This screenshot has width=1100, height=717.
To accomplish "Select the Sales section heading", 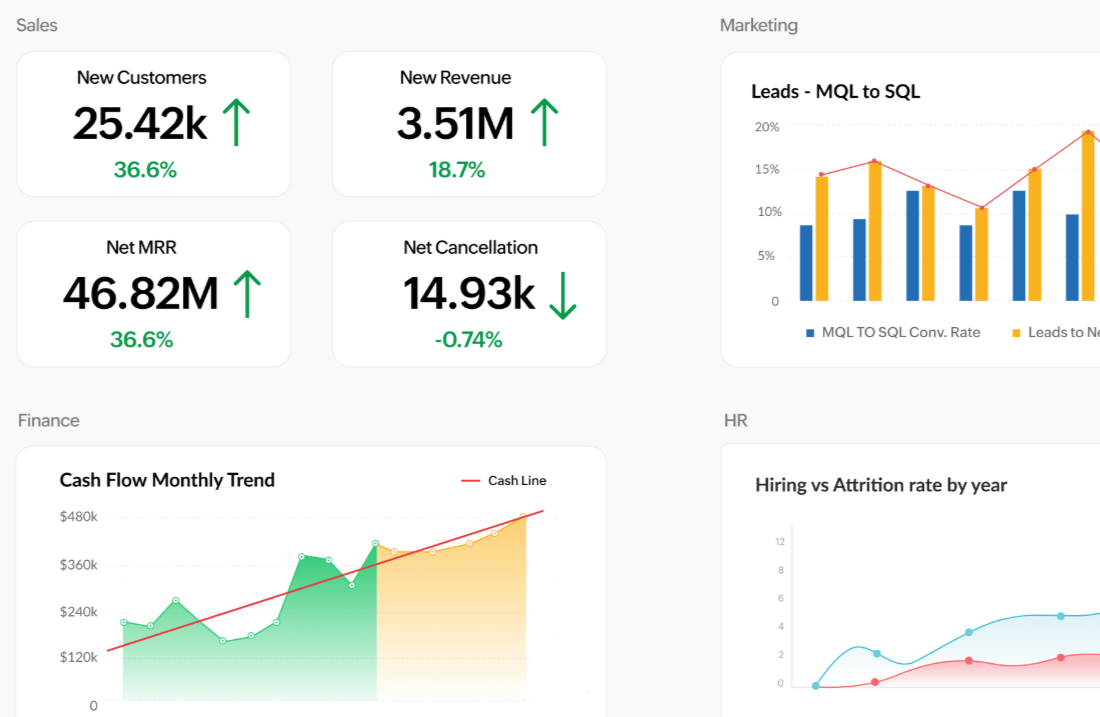I will pos(37,25).
